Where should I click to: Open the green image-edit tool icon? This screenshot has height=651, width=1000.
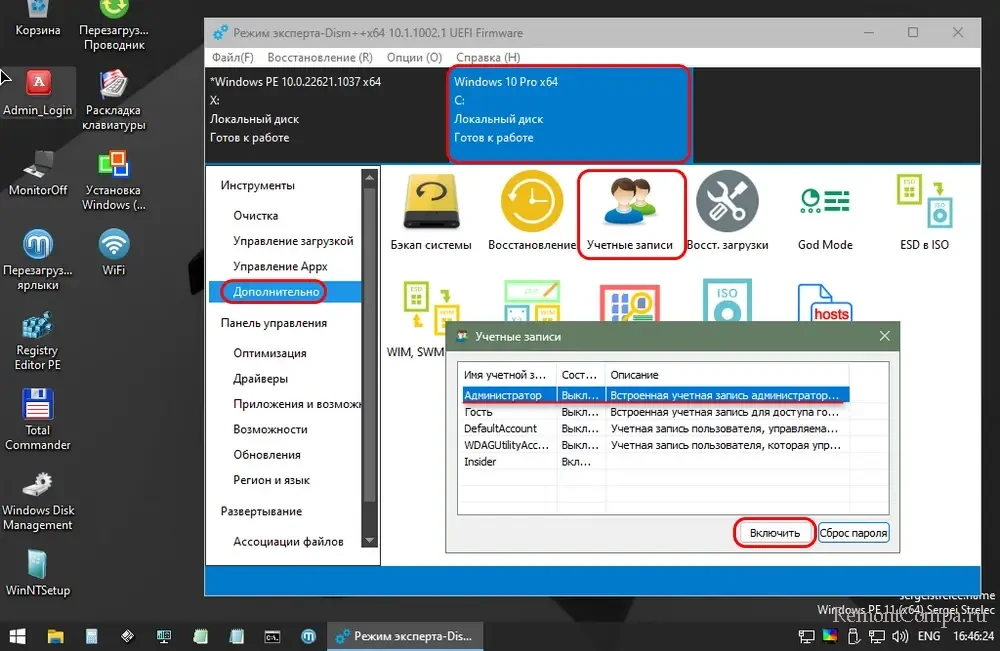(532, 301)
